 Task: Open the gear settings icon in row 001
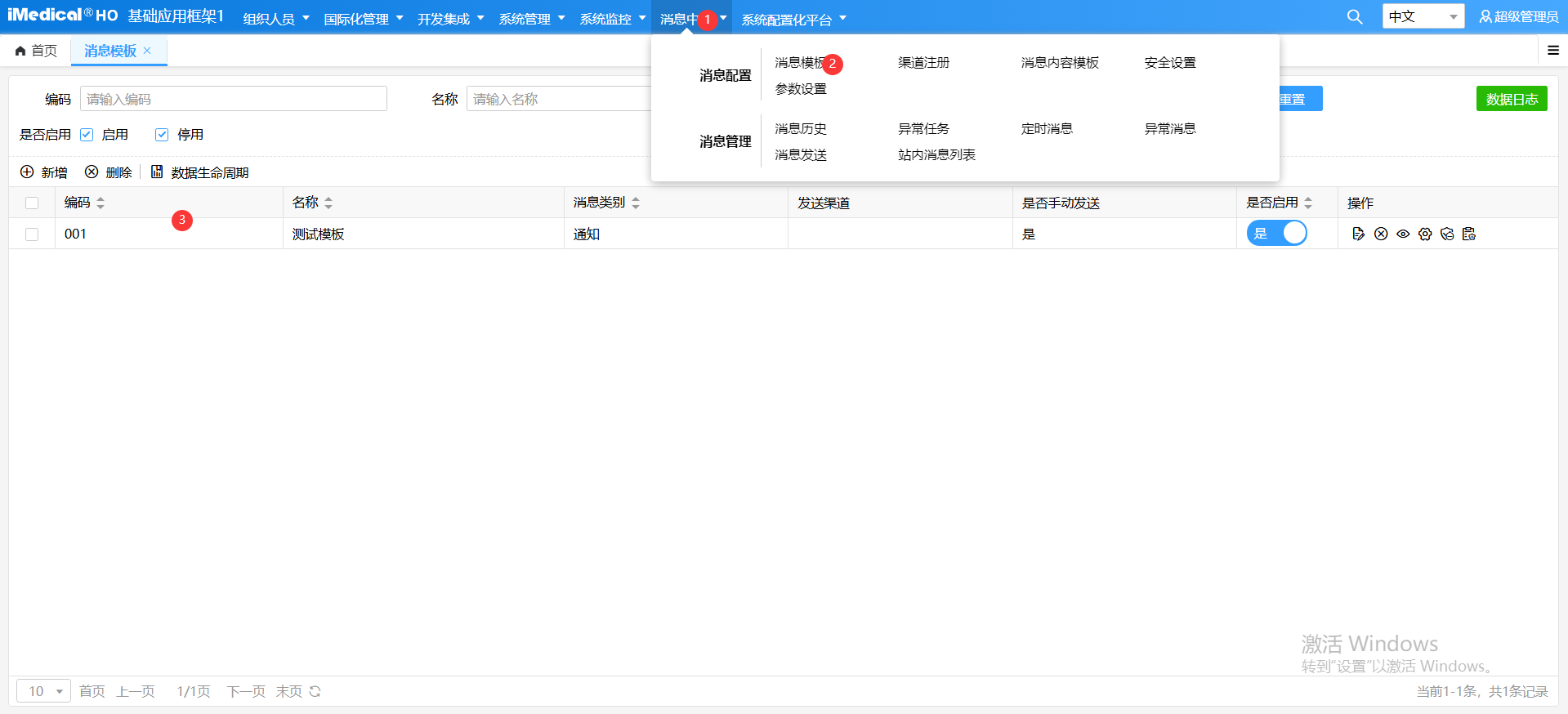coord(1425,234)
